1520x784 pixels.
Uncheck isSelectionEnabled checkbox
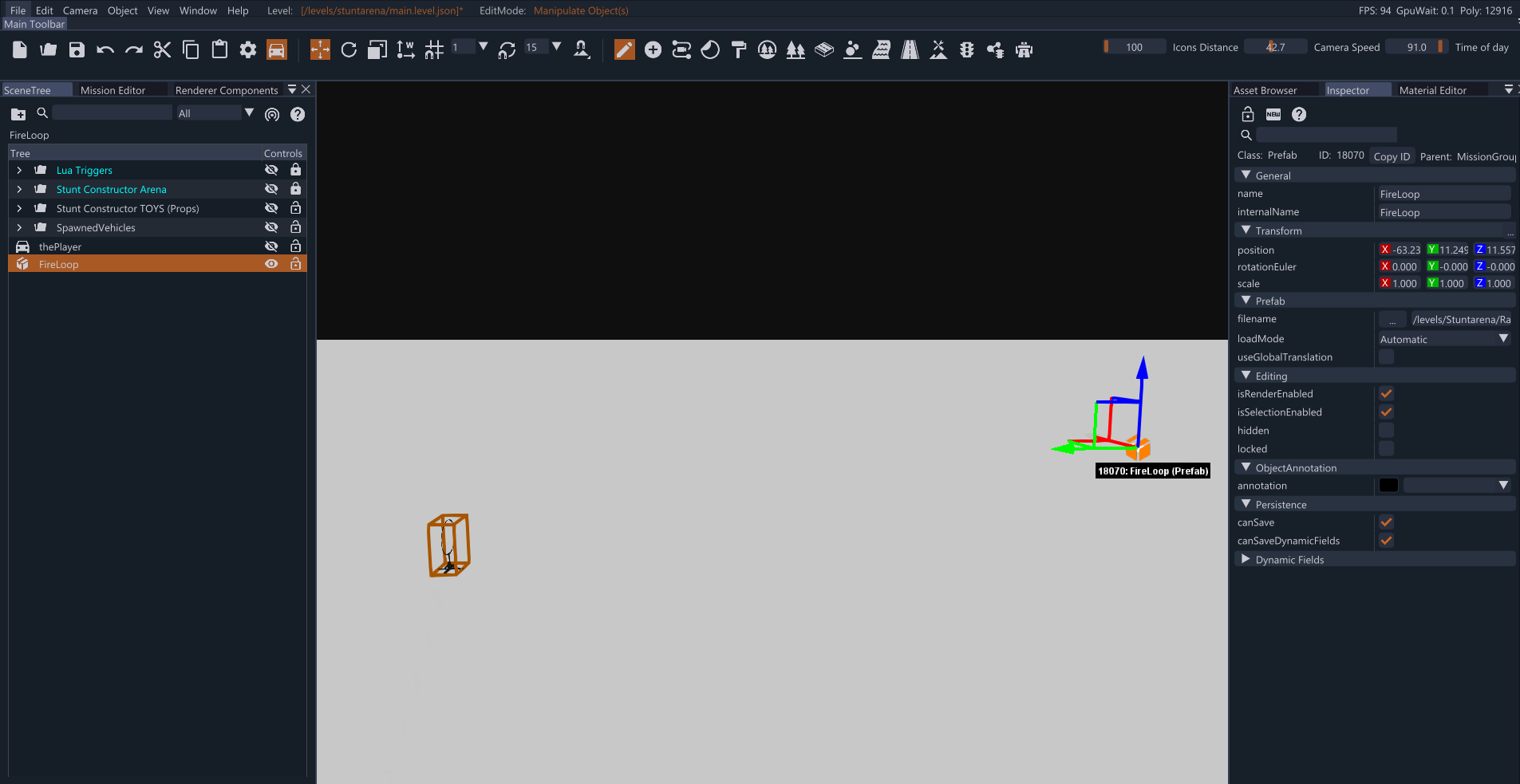point(1386,412)
